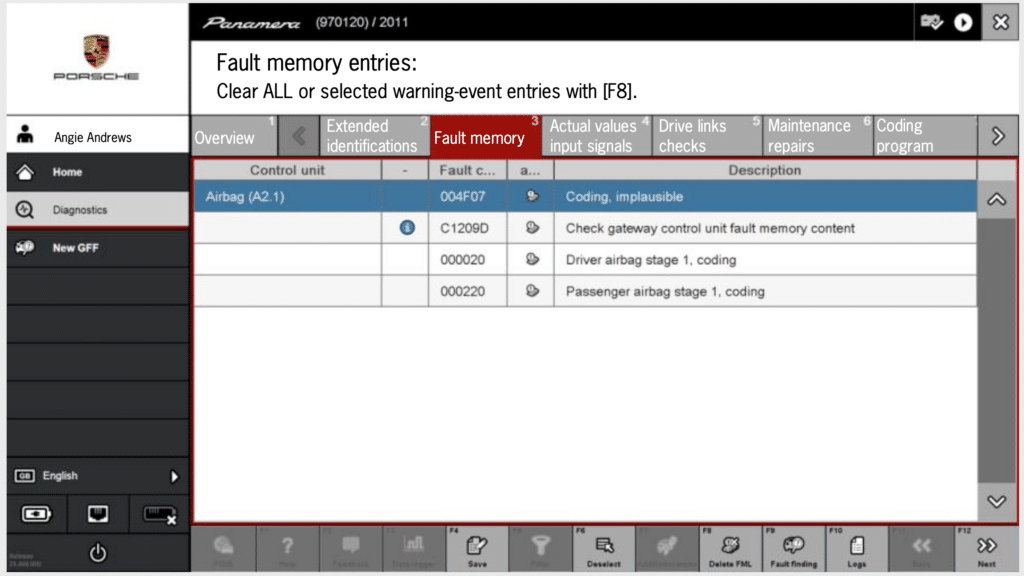Click the greyed Feedback speech icon
The height and width of the screenshot is (576, 1024).
tap(350, 549)
